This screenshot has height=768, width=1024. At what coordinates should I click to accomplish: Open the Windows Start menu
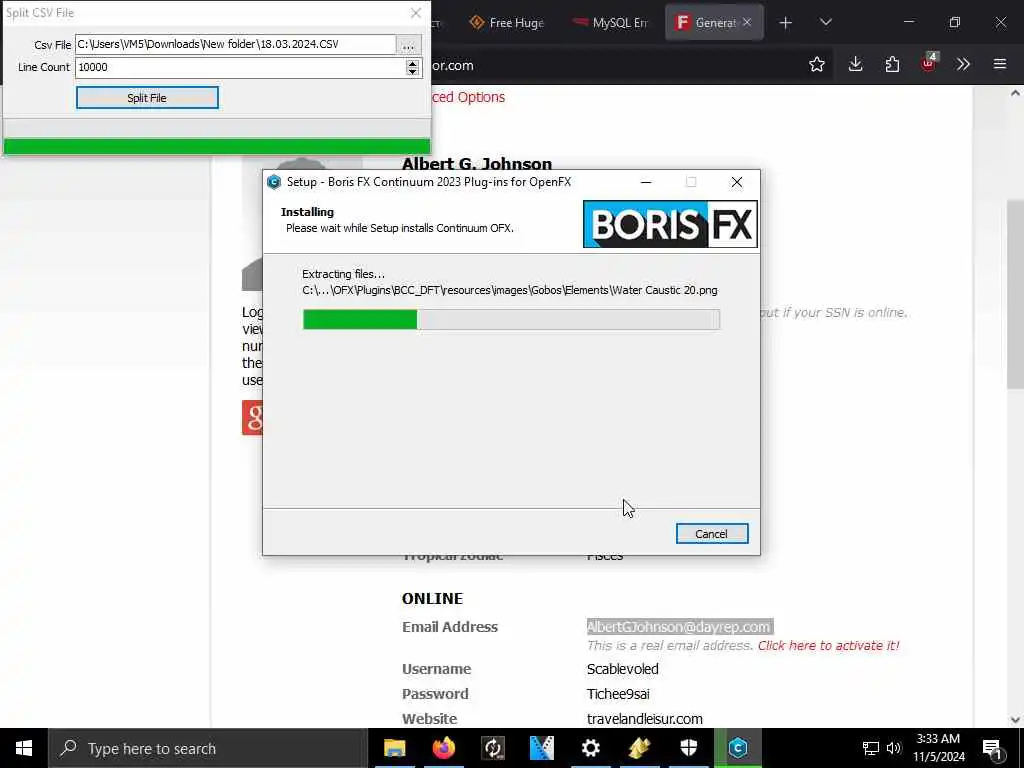tap(24, 748)
